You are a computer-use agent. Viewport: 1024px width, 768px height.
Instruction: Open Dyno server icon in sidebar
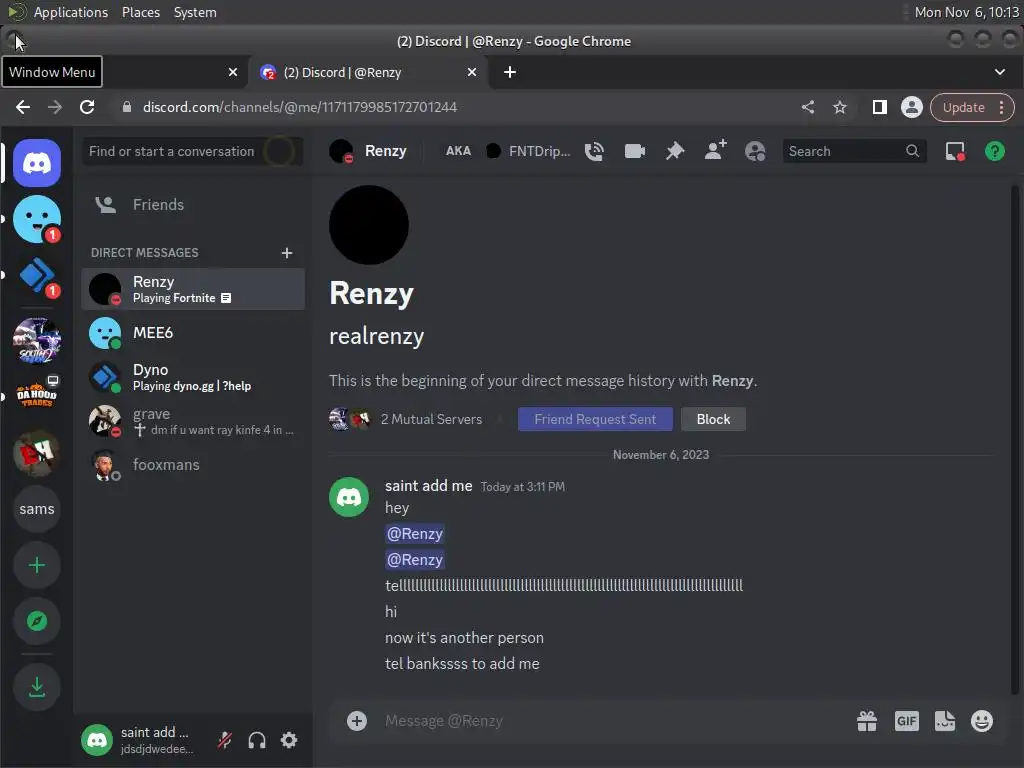tap(37, 276)
